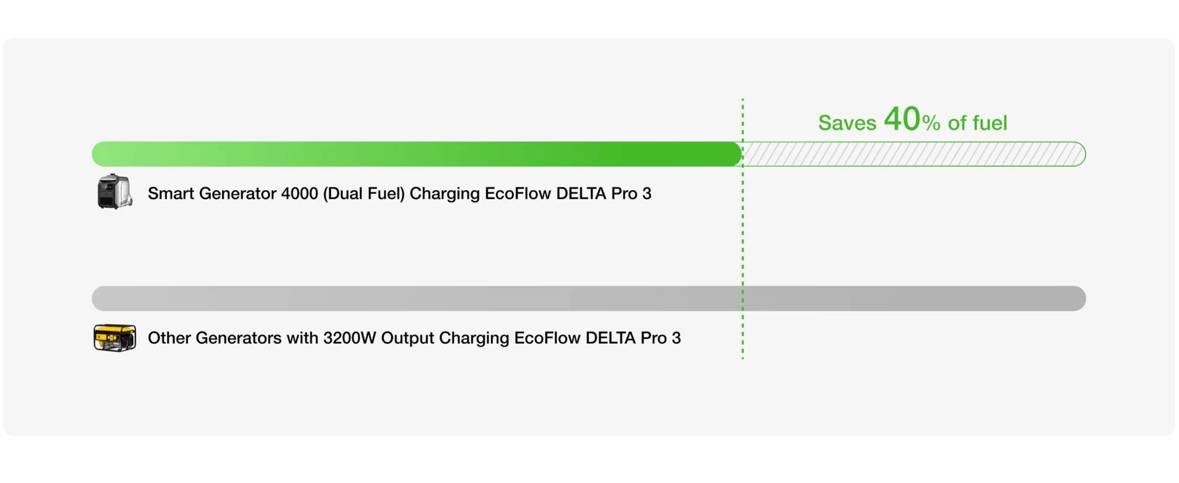The image size is (1179, 483).
Task: Click the yellow conventional generator icon
Action: pos(114,338)
